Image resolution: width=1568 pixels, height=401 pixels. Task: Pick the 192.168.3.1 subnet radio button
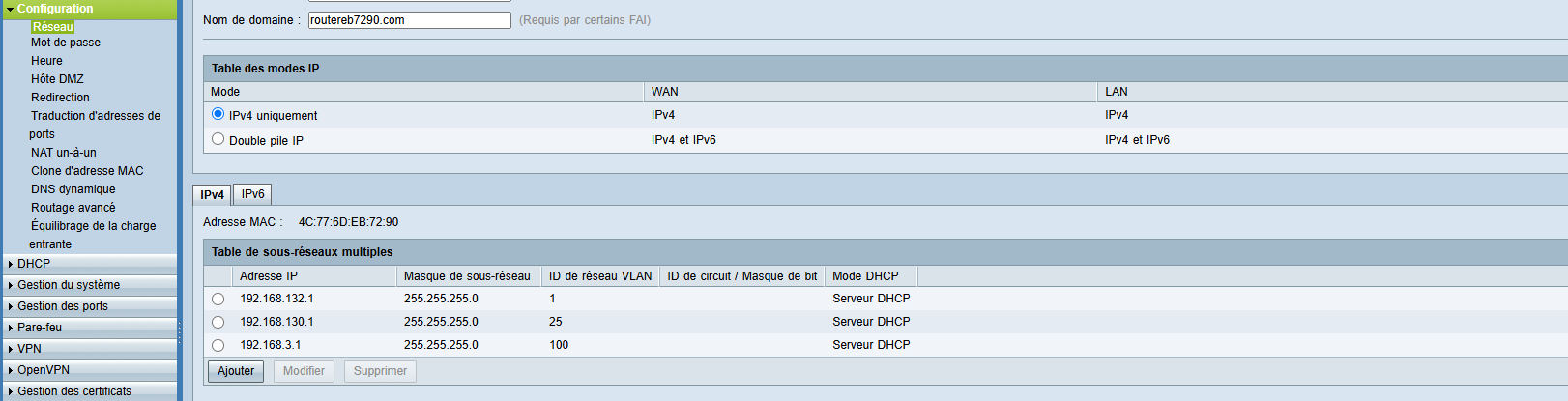[x=218, y=346]
